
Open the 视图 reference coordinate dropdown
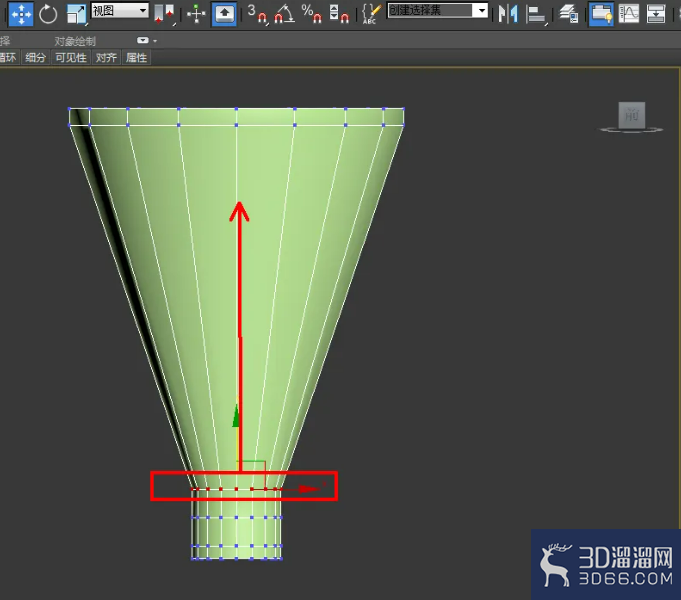(x=120, y=10)
